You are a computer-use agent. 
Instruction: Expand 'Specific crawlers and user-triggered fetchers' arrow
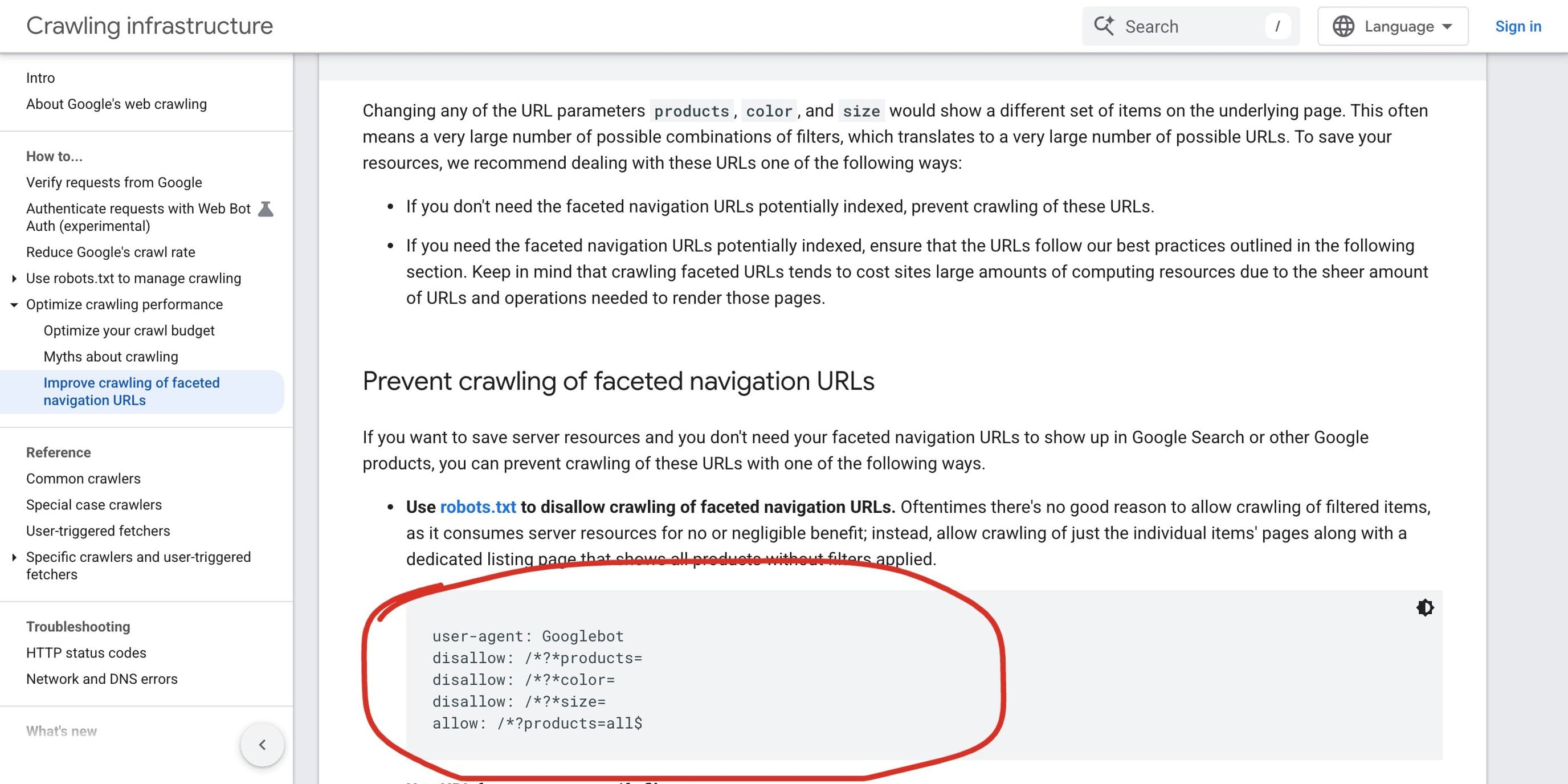click(14, 557)
